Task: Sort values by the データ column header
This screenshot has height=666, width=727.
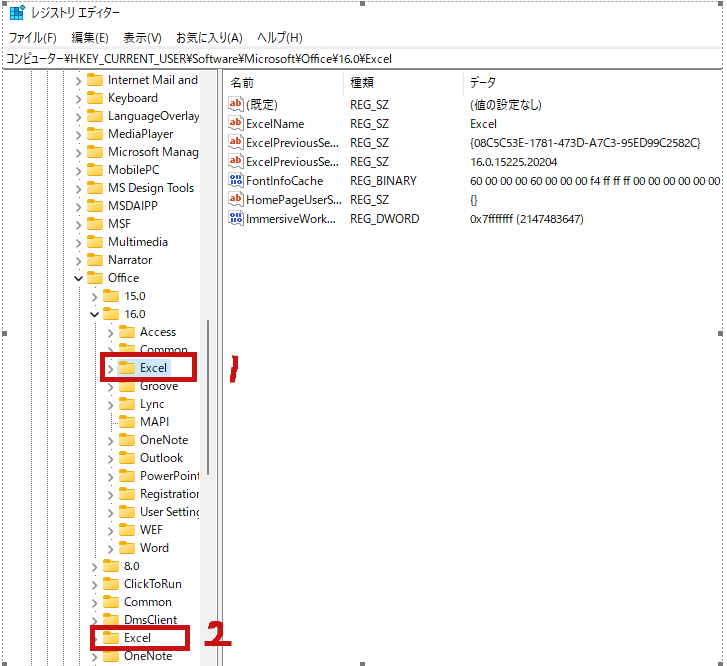Action: coord(483,83)
